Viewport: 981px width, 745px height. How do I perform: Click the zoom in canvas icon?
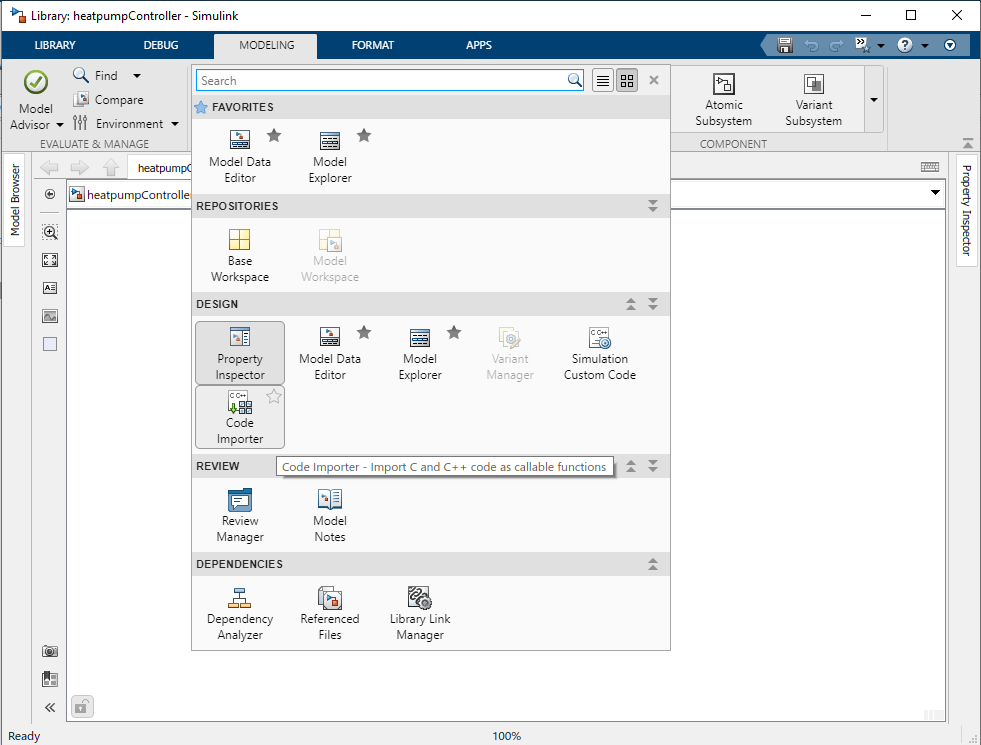click(50, 233)
